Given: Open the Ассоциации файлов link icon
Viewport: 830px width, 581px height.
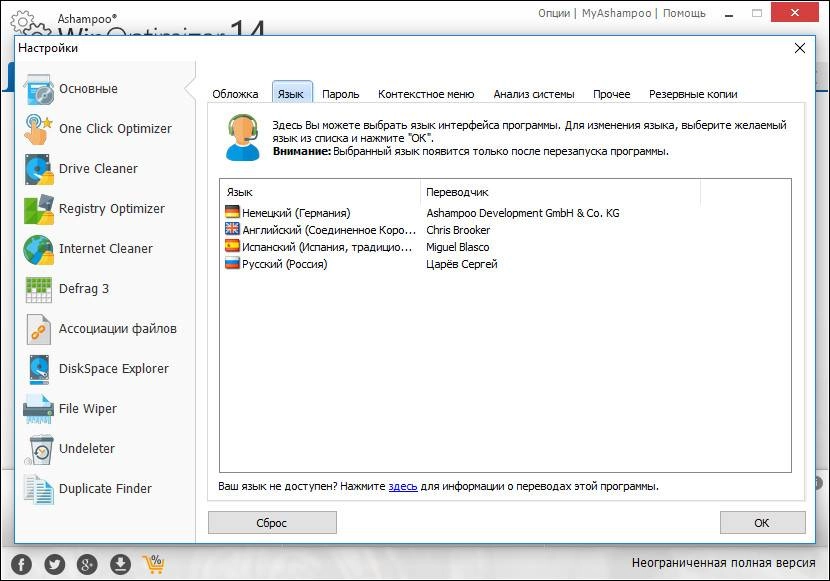Looking at the screenshot, I should pyautogui.click(x=39, y=329).
